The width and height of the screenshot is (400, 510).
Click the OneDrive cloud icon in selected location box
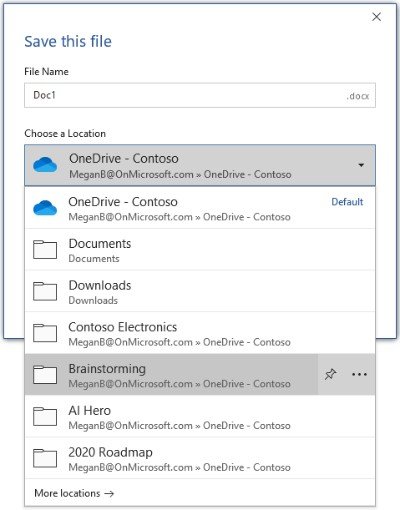click(x=45, y=165)
